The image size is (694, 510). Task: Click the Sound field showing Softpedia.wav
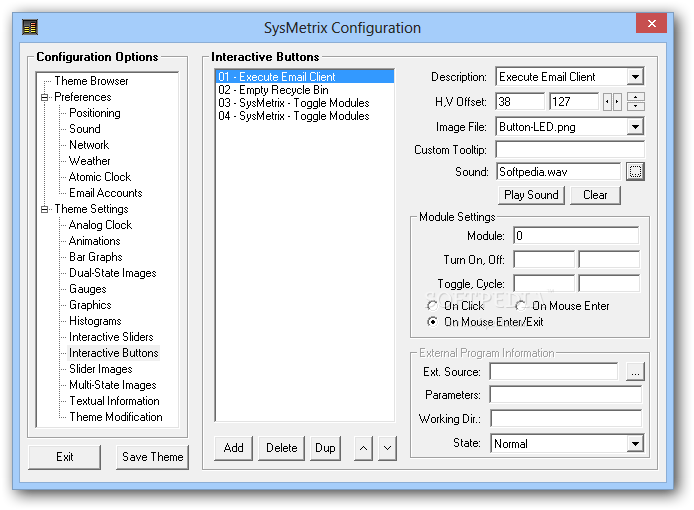[x=559, y=172]
